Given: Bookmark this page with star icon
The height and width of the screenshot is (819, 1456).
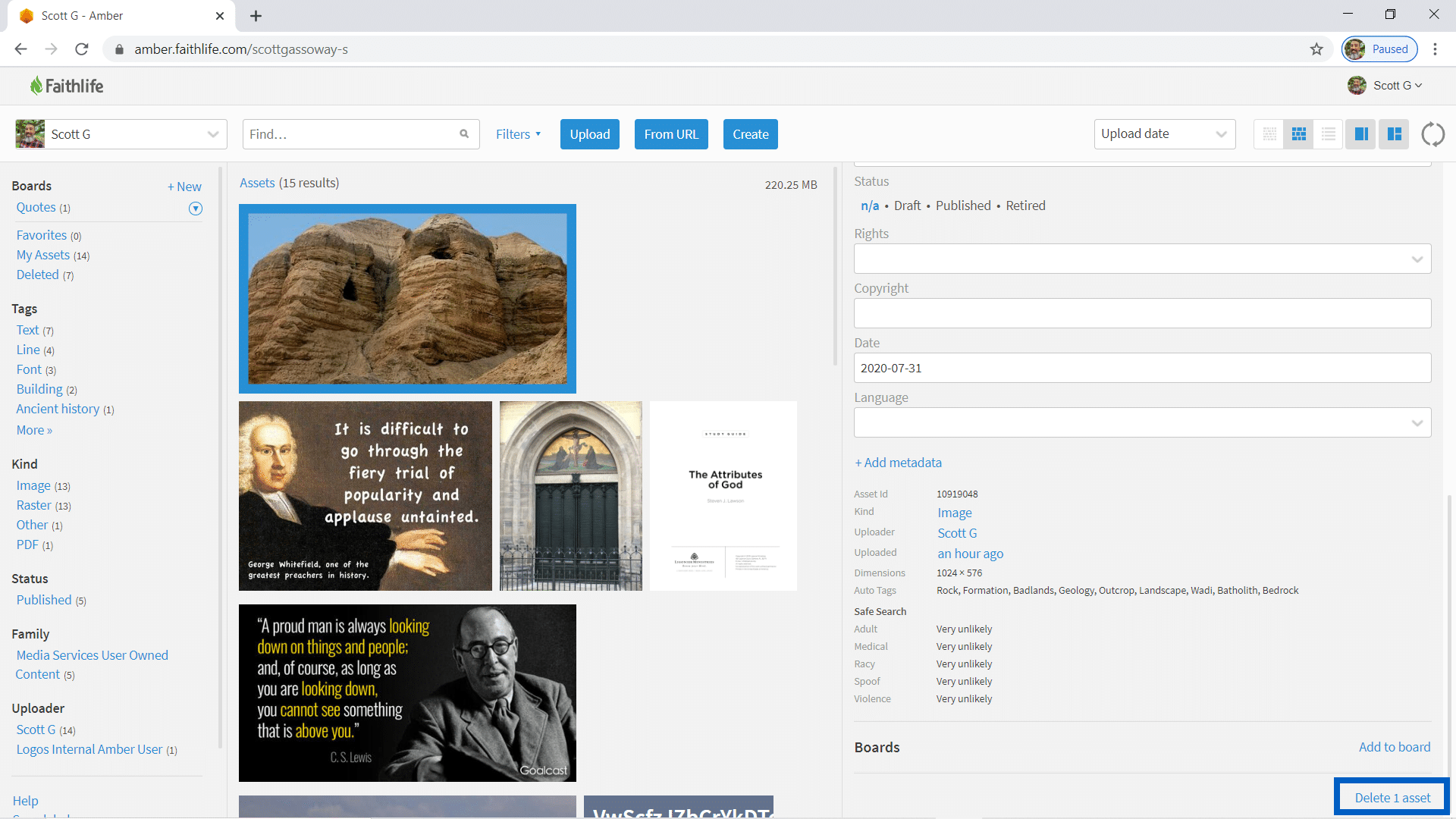Looking at the screenshot, I should pos(1316,49).
